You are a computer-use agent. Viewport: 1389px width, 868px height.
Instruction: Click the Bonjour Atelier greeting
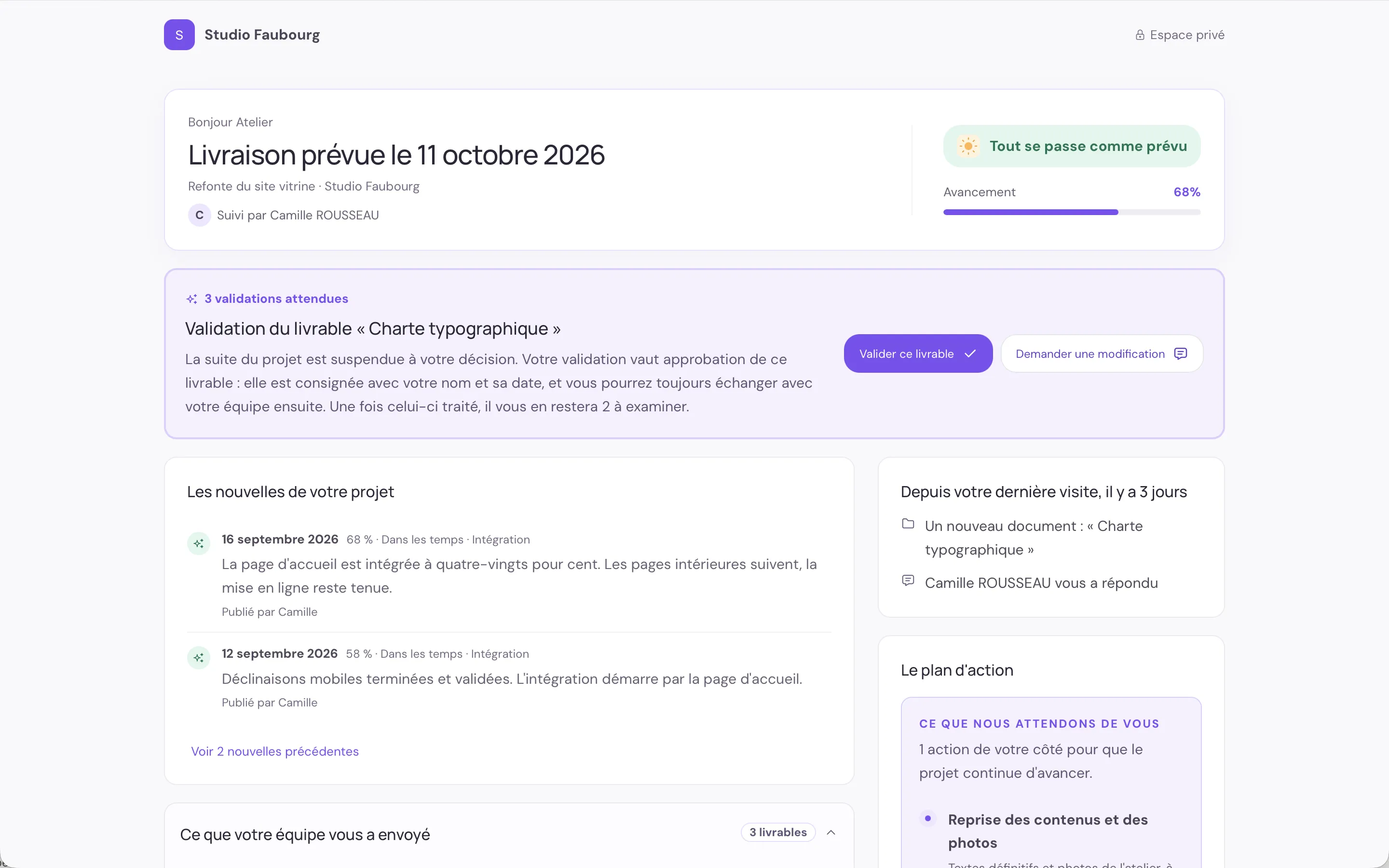230,122
